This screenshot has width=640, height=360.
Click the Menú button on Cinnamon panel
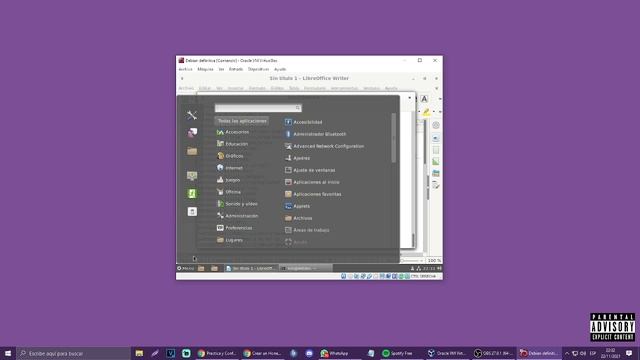186,268
